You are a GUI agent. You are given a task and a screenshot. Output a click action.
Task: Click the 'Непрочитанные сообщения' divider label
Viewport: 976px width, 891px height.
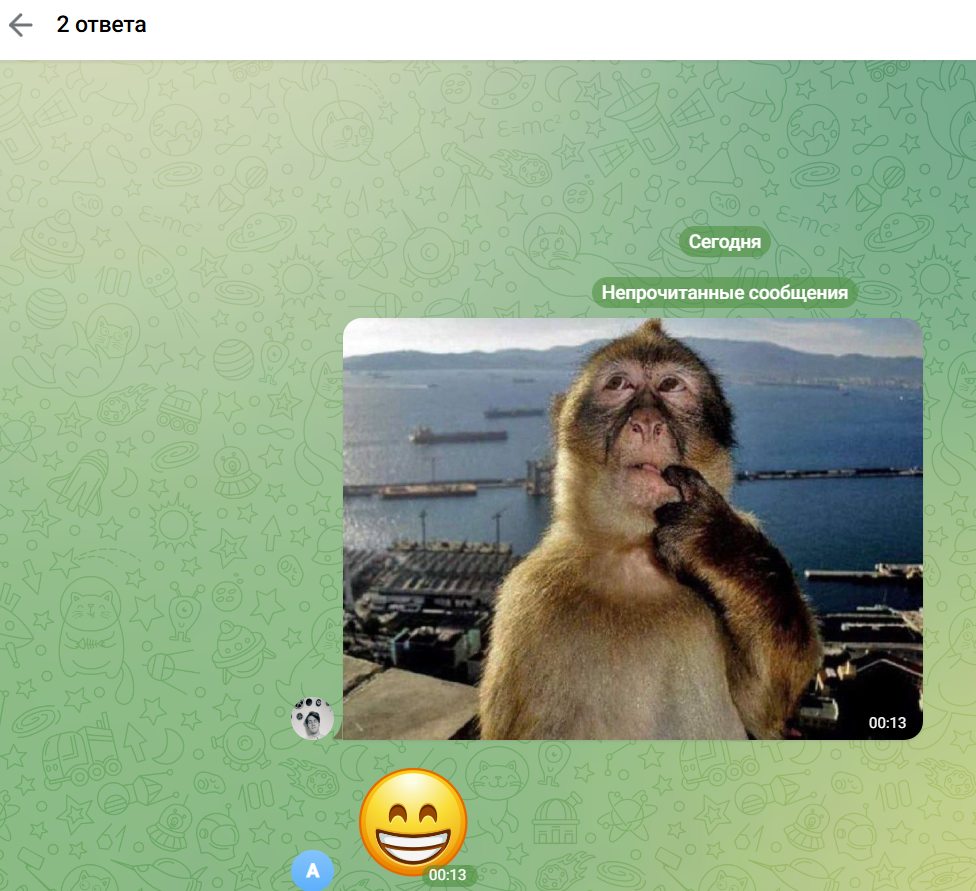click(725, 293)
